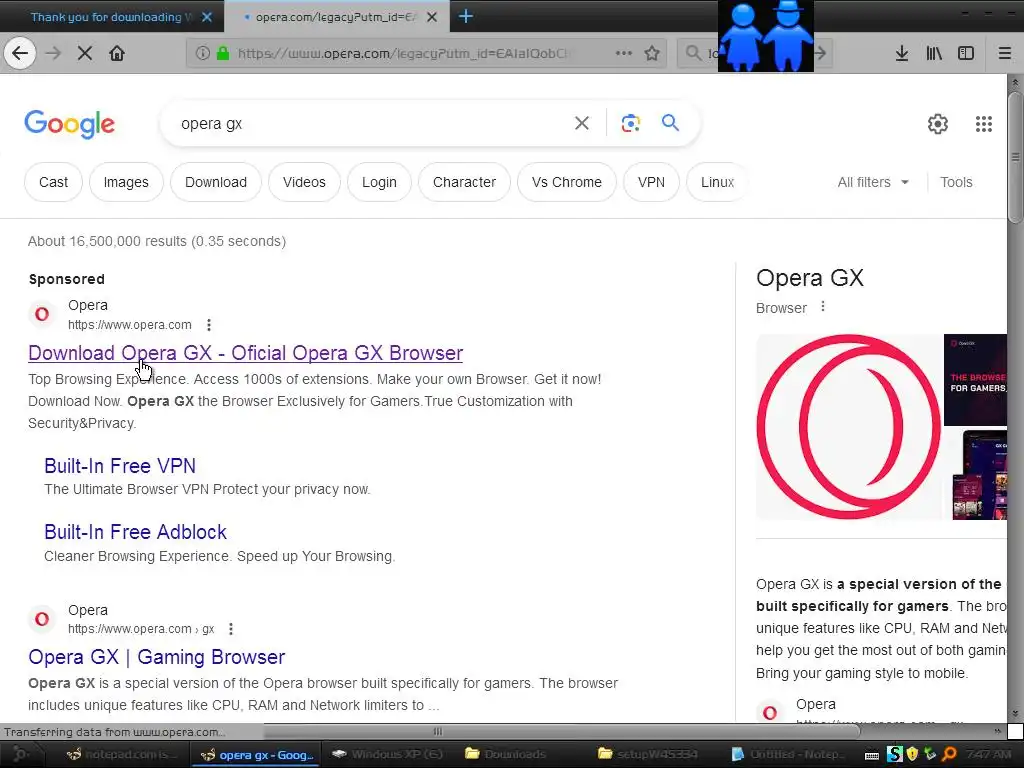The image size is (1024, 768).
Task: Open more options dots beside Browser label
Action: [x=823, y=306]
